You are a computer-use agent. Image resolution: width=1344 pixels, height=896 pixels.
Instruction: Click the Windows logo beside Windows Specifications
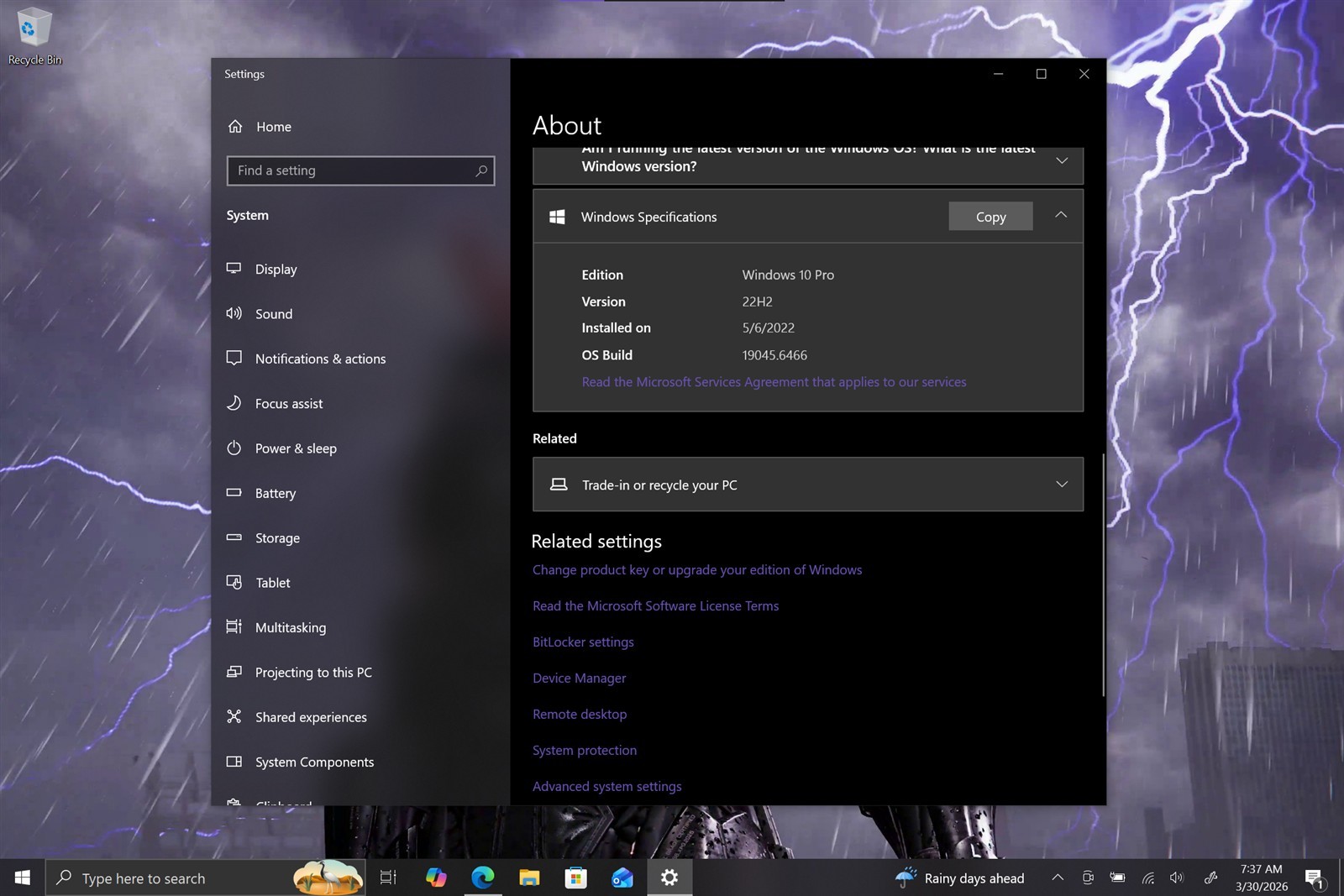[557, 217]
